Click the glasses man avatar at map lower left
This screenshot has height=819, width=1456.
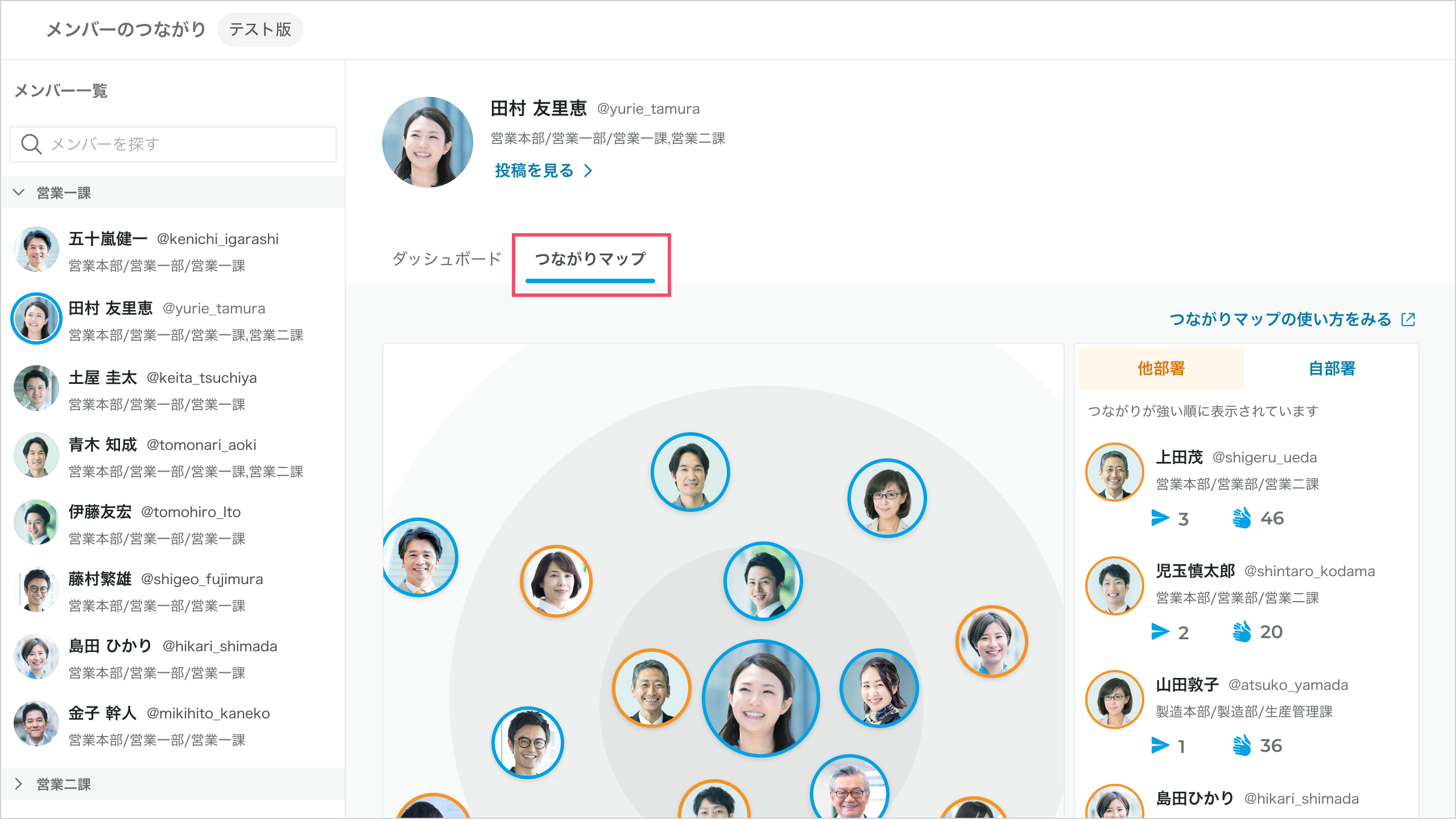point(528,742)
